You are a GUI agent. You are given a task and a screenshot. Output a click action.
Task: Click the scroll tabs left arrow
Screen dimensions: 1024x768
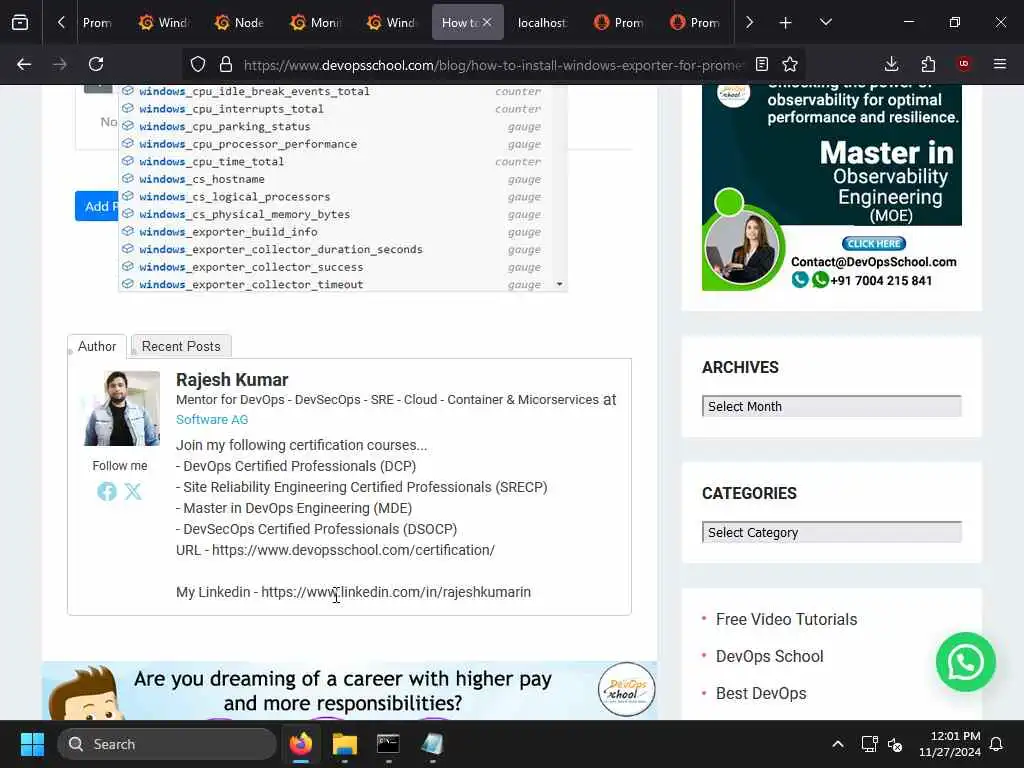click(x=61, y=22)
